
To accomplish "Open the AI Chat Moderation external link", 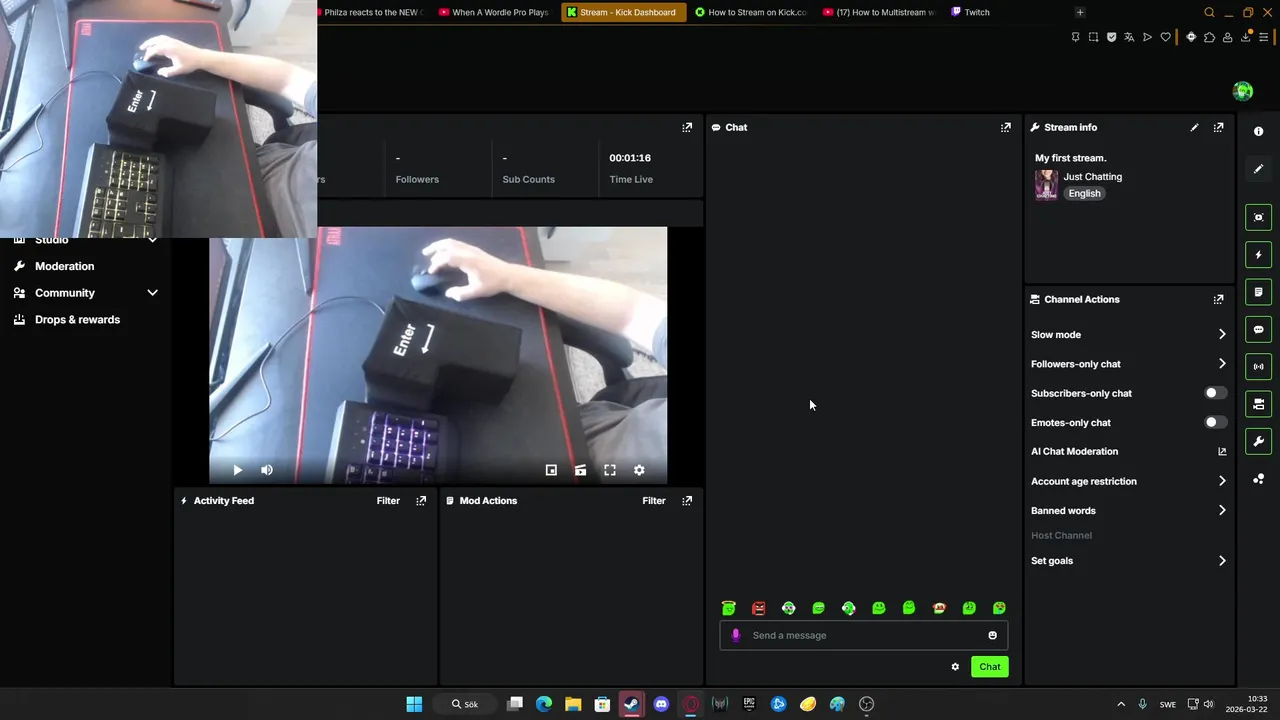I will tap(1222, 452).
